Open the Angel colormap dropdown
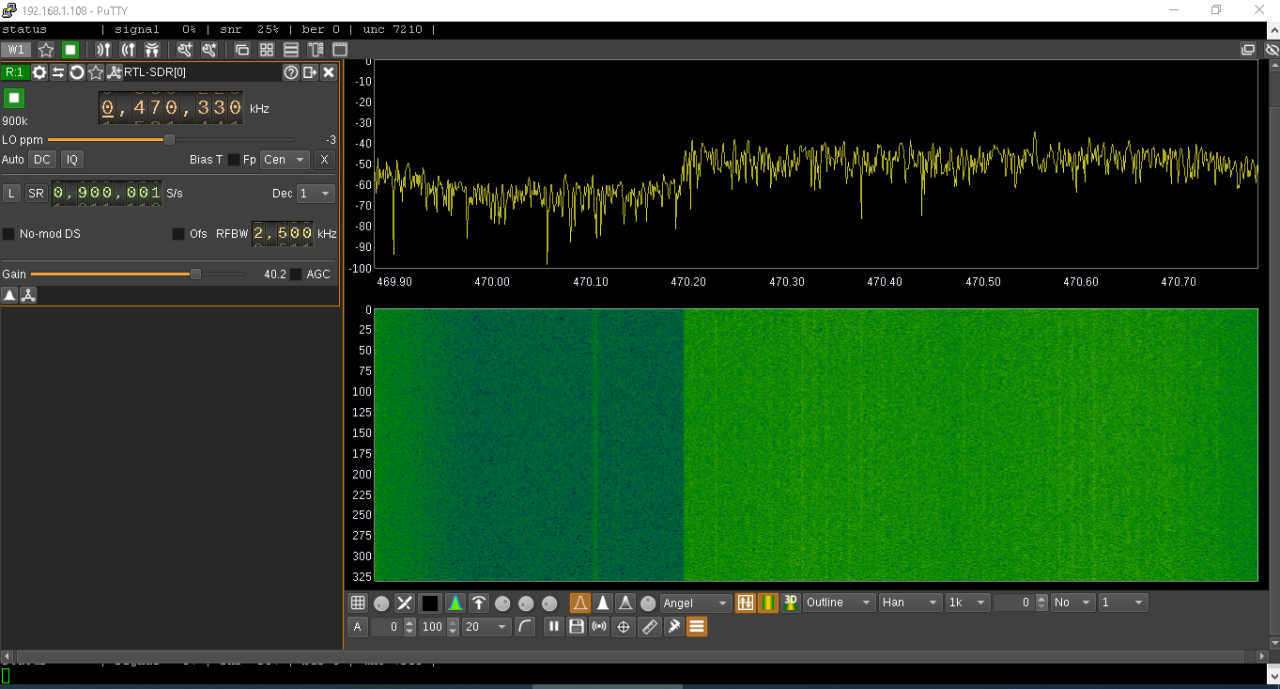Image resolution: width=1280 pixels, height=689 pixels. coord(697,603)
